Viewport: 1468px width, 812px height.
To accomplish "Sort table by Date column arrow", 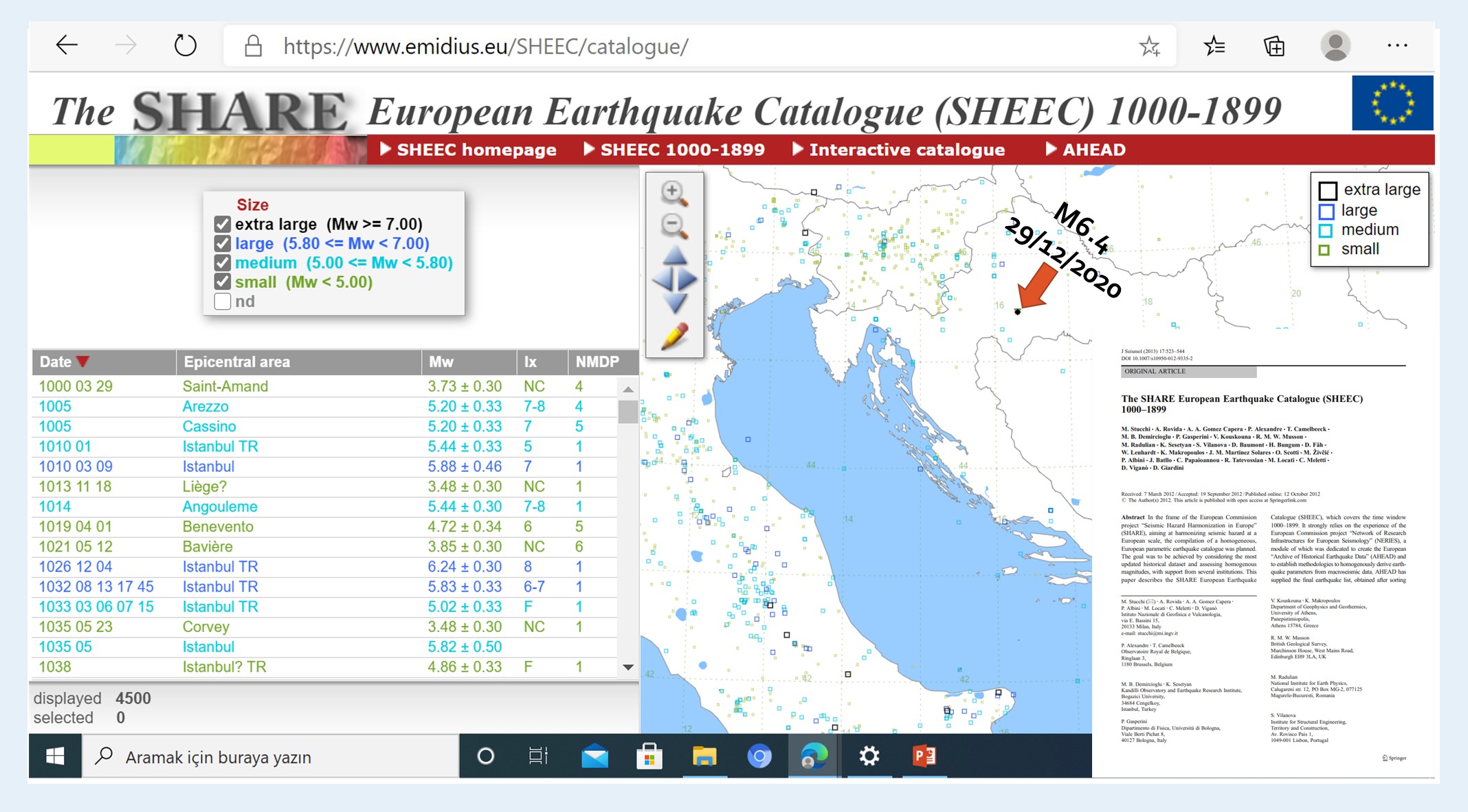I will [x=82, y=362].
